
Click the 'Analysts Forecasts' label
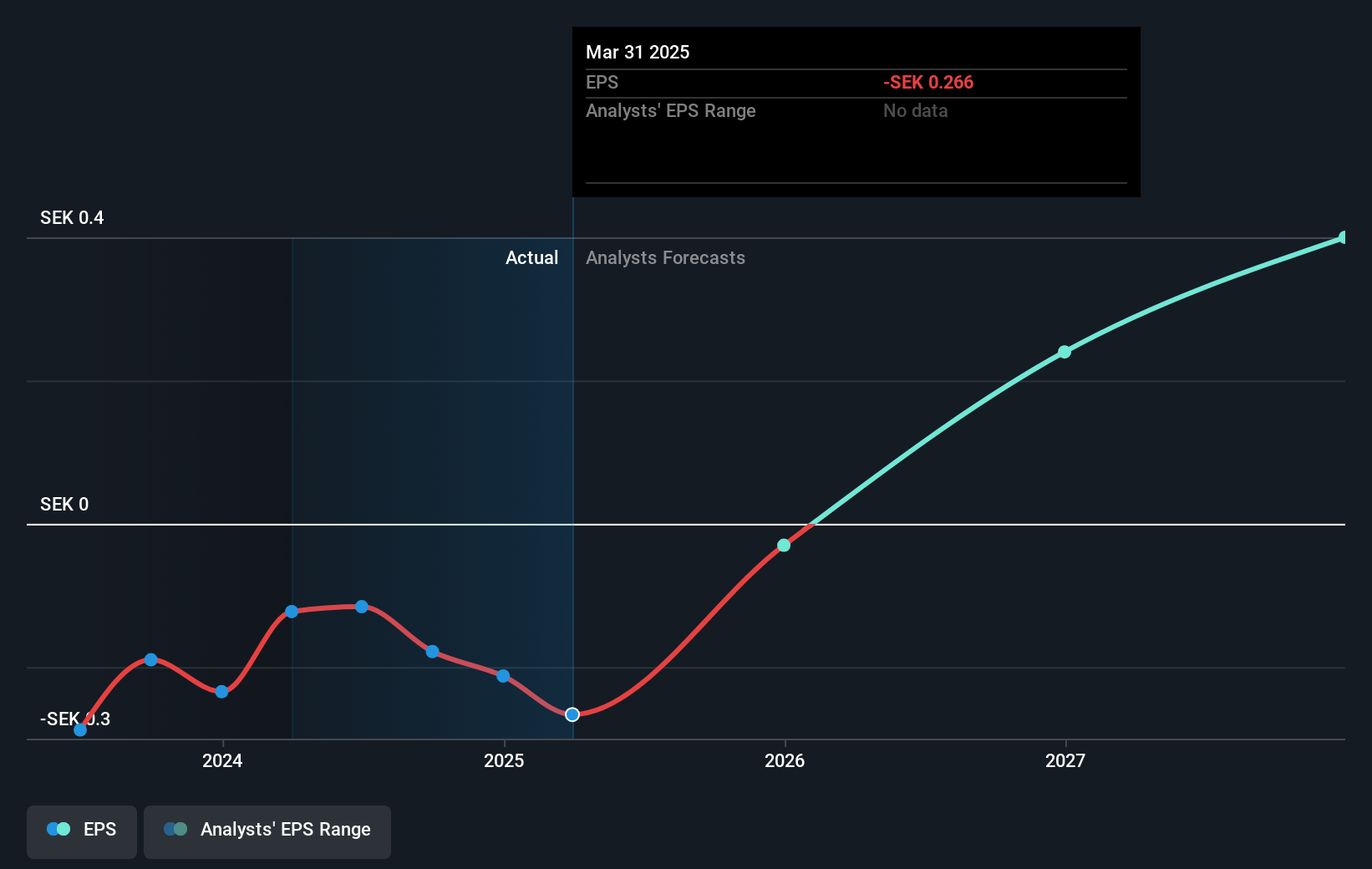[x=665, y=258]
